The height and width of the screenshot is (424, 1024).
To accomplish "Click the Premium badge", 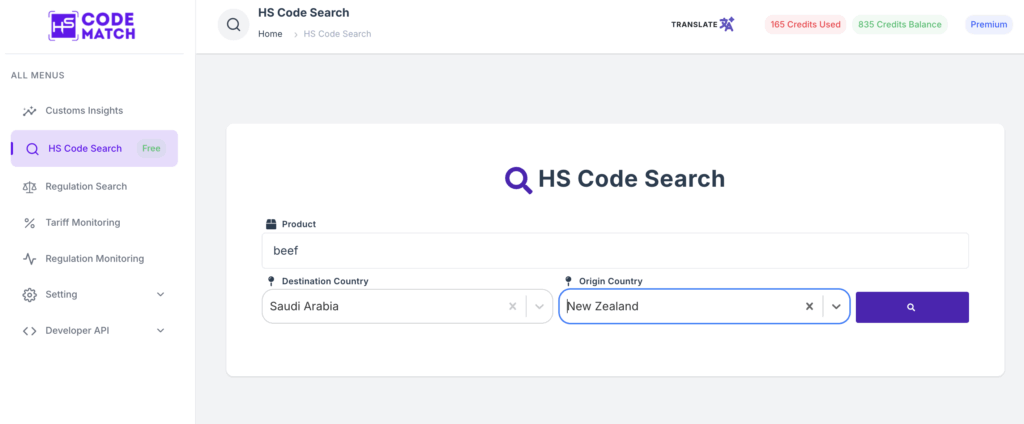I will (x=989, y=25).
